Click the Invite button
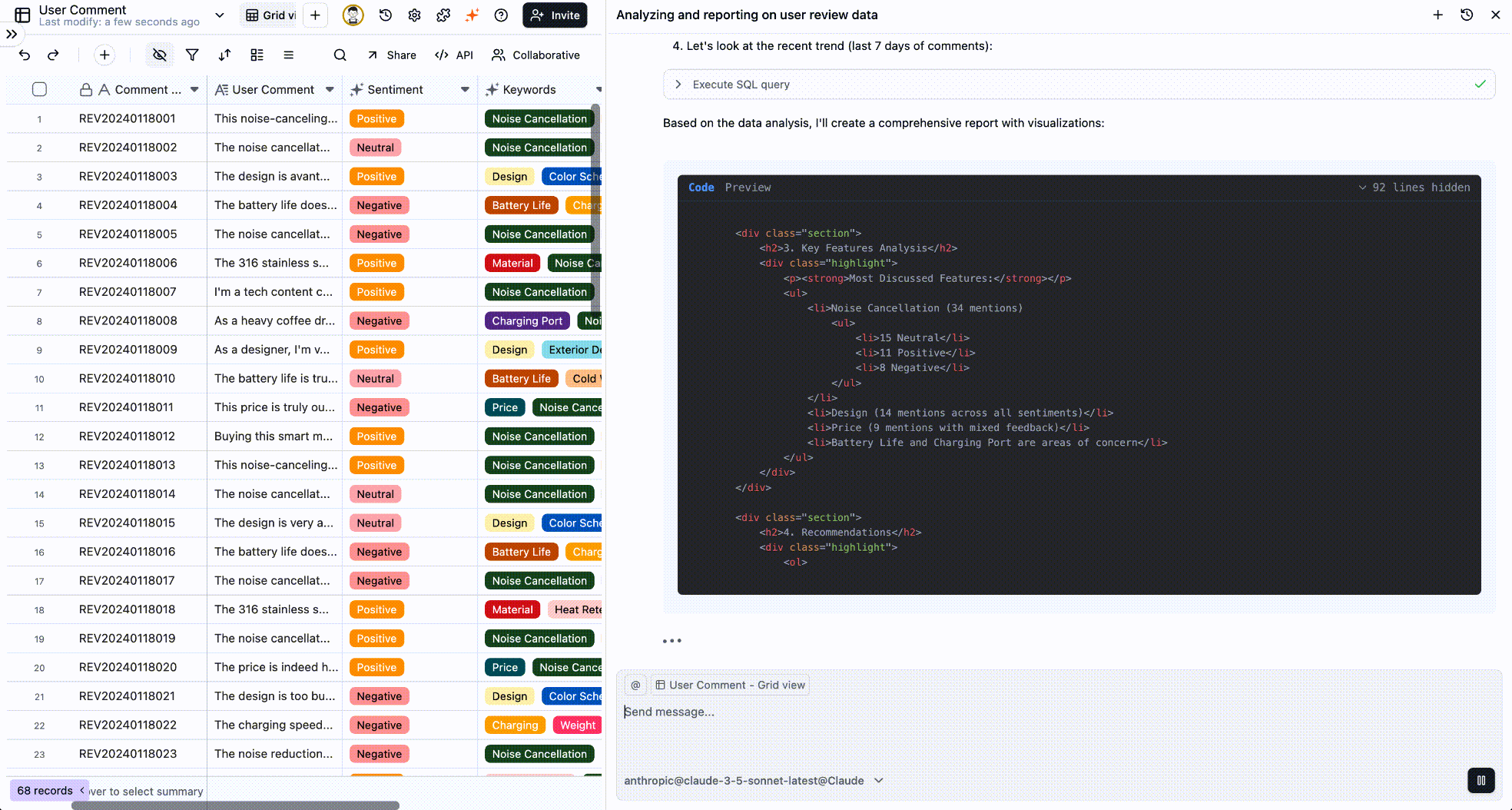 pyautogui.click(x=554, y=15)
